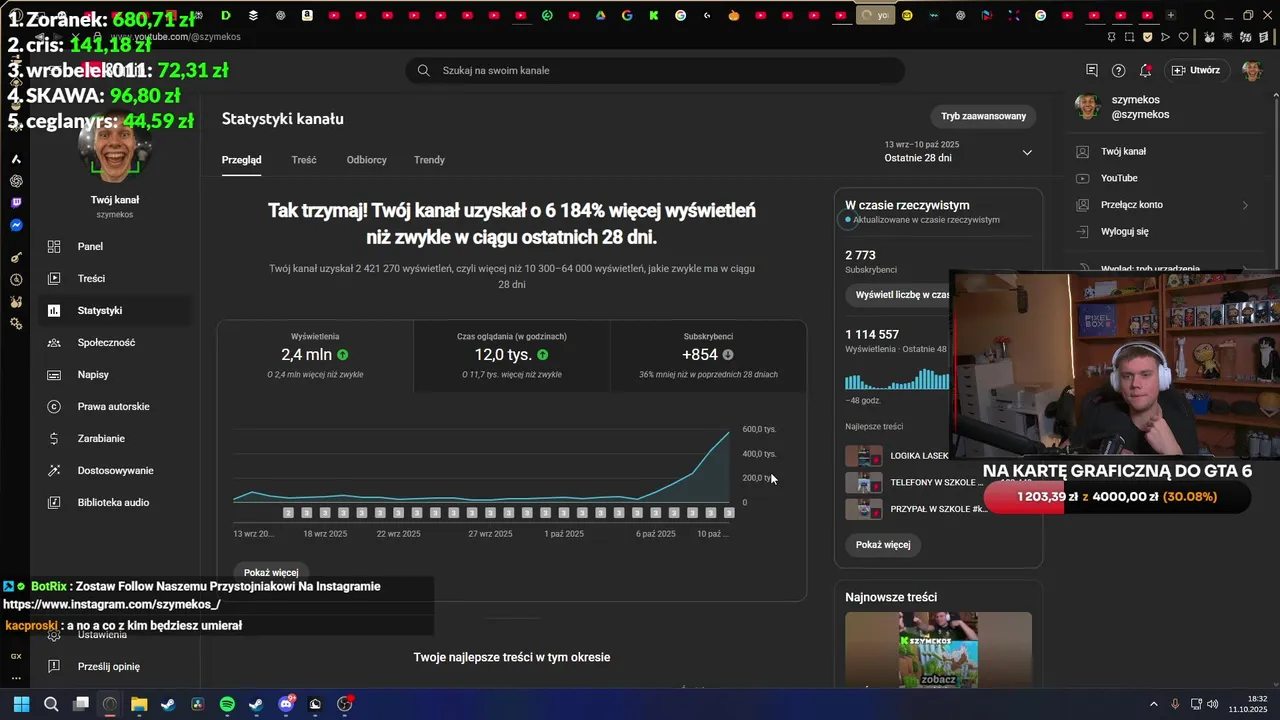Click Pokaż więcej under the views chart

coord(271,573)
